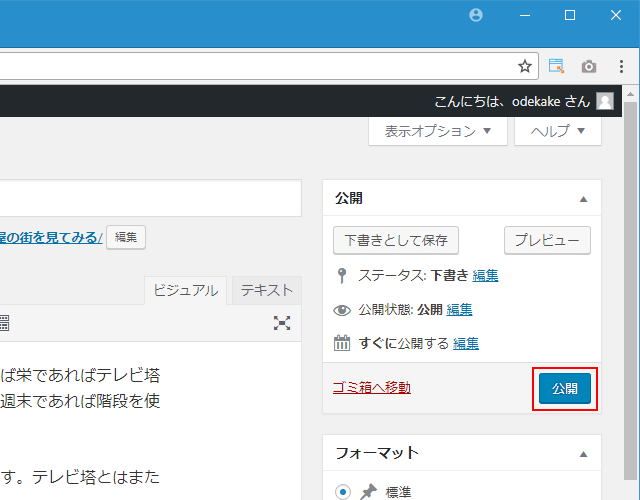Edit the ステータス status link

click(x=485, y=276)
